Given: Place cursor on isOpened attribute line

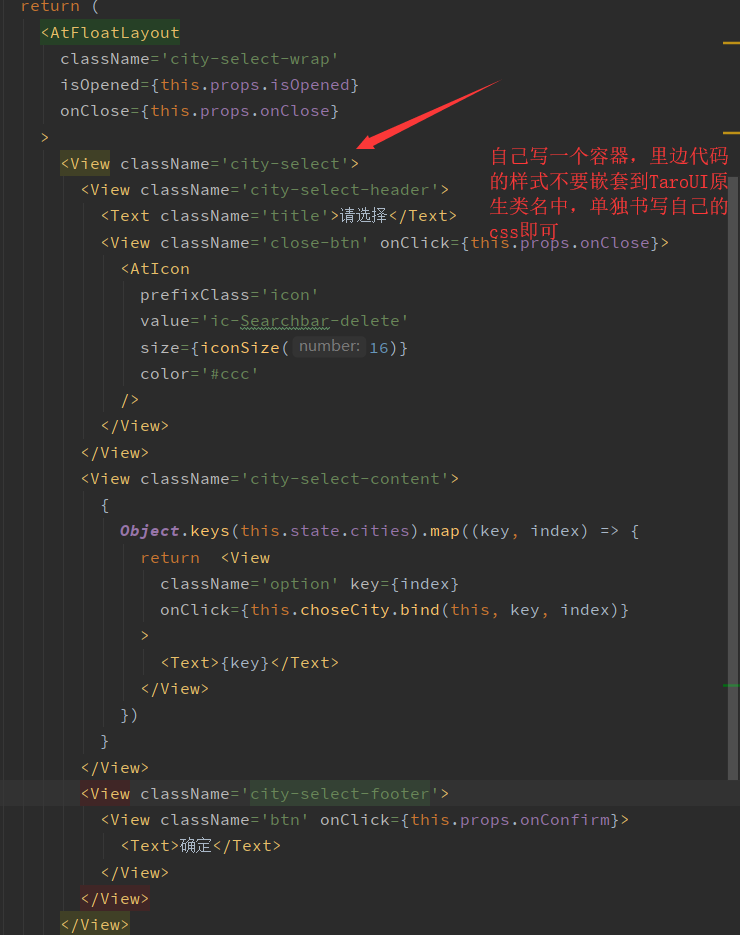Looking at the screenshot, I should [x=209, y=85].
